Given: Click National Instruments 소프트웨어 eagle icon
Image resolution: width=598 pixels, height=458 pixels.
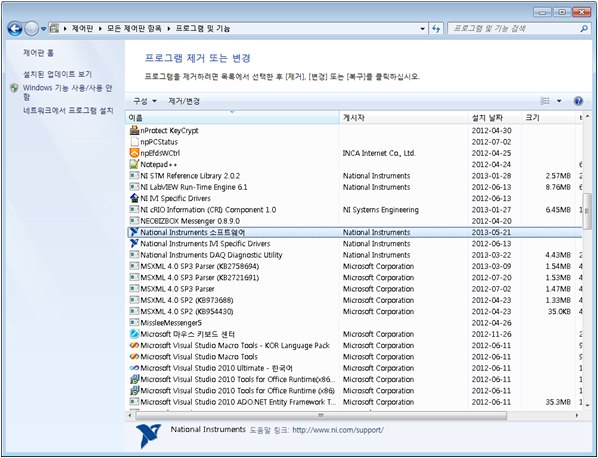Looking at the screenshot, I should tap(134, 232).
